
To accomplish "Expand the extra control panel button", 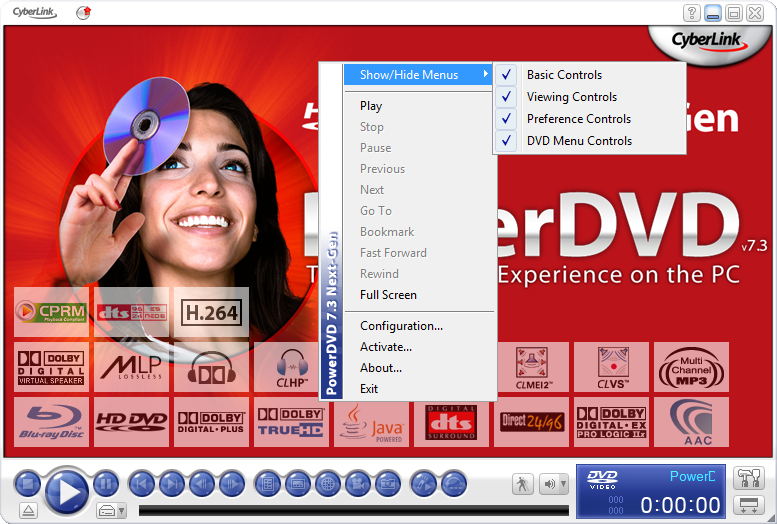I will coord(749,506).
